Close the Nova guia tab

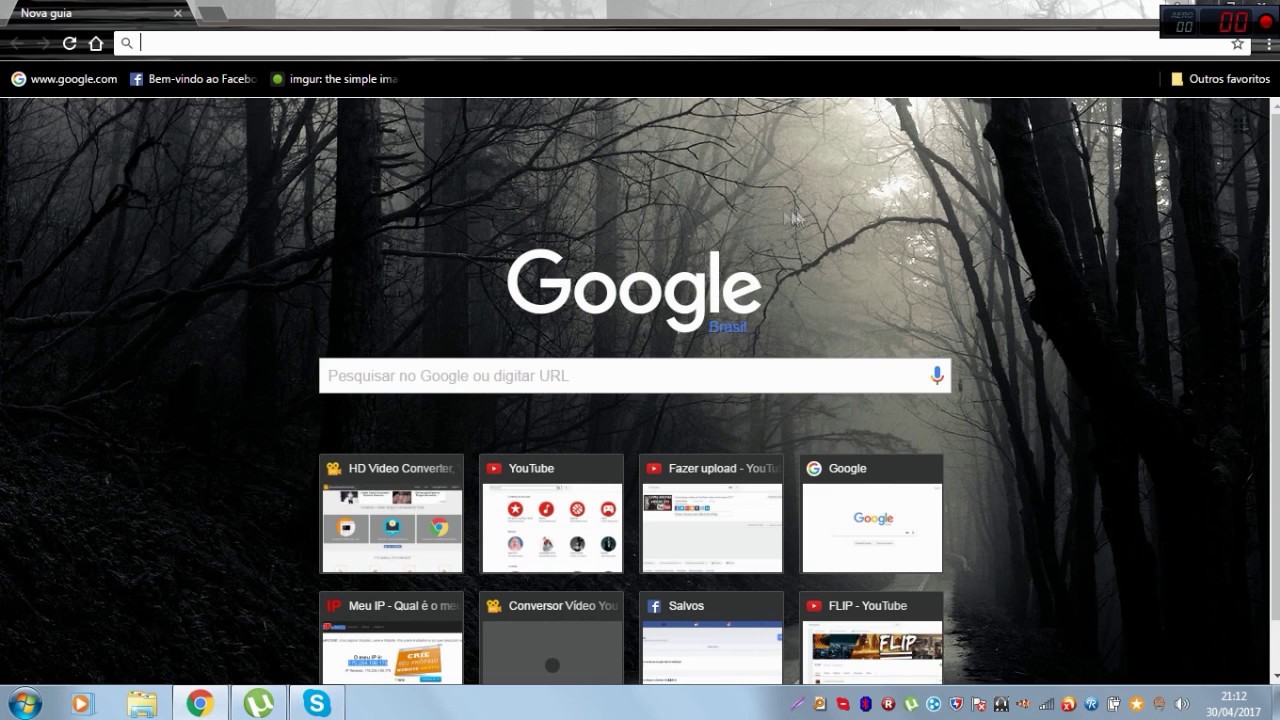click(178, 13)
